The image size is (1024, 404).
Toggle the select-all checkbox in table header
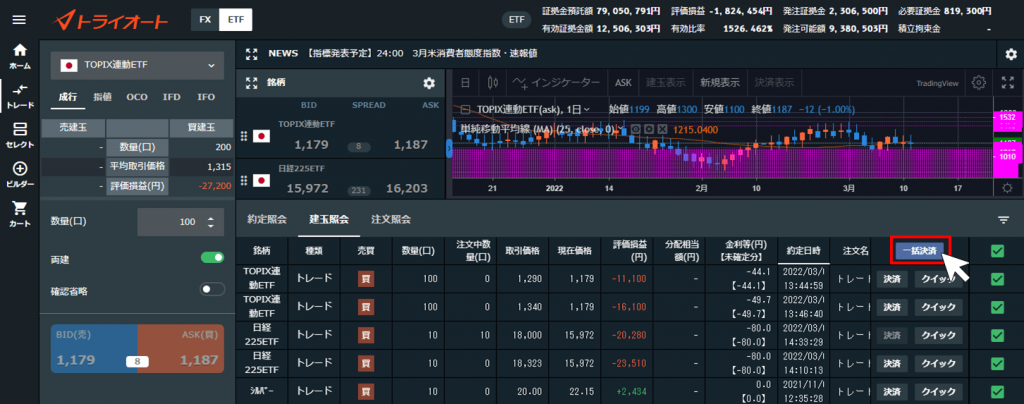point(997,251)
